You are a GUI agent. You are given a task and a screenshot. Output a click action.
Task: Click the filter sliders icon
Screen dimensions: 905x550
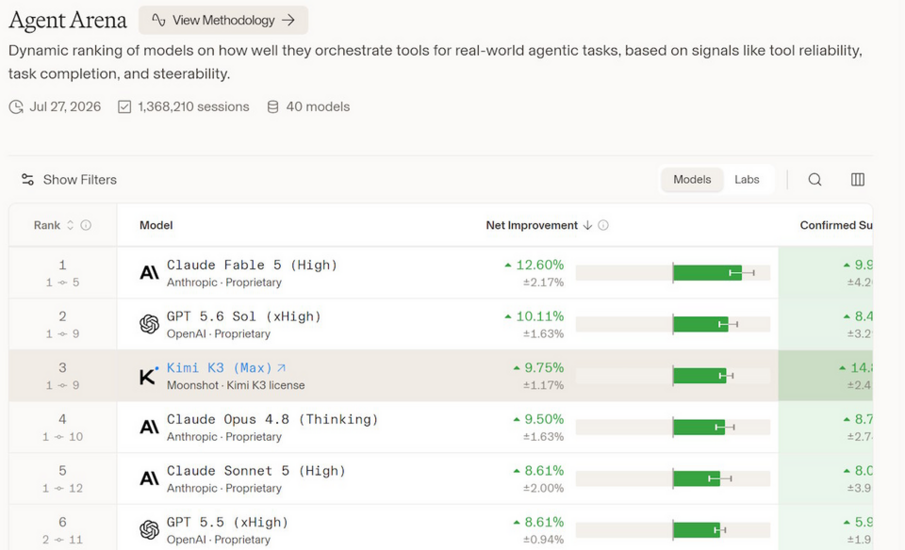pos(27,179)
